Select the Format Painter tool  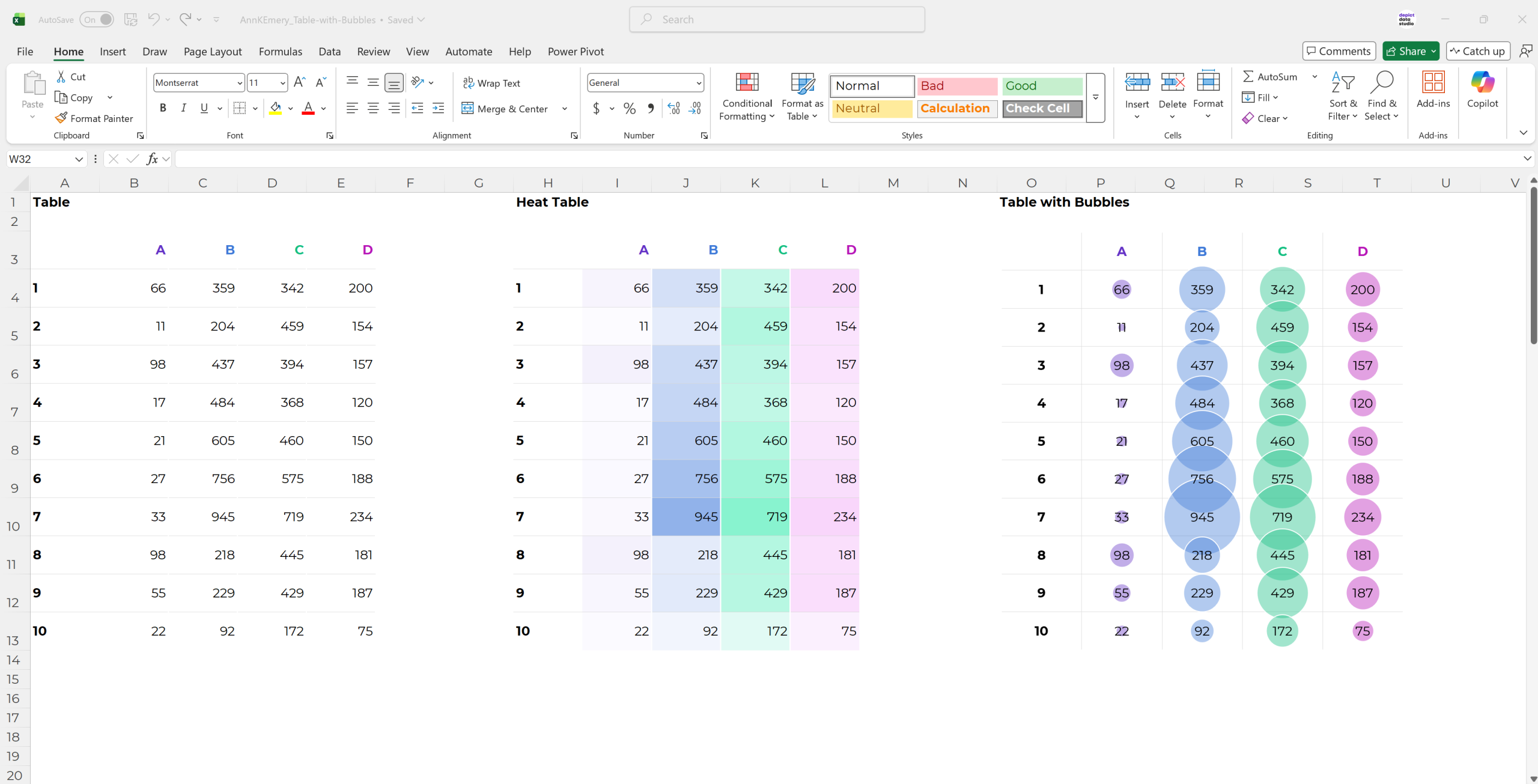pyautogui.click(x=94, y=118)
